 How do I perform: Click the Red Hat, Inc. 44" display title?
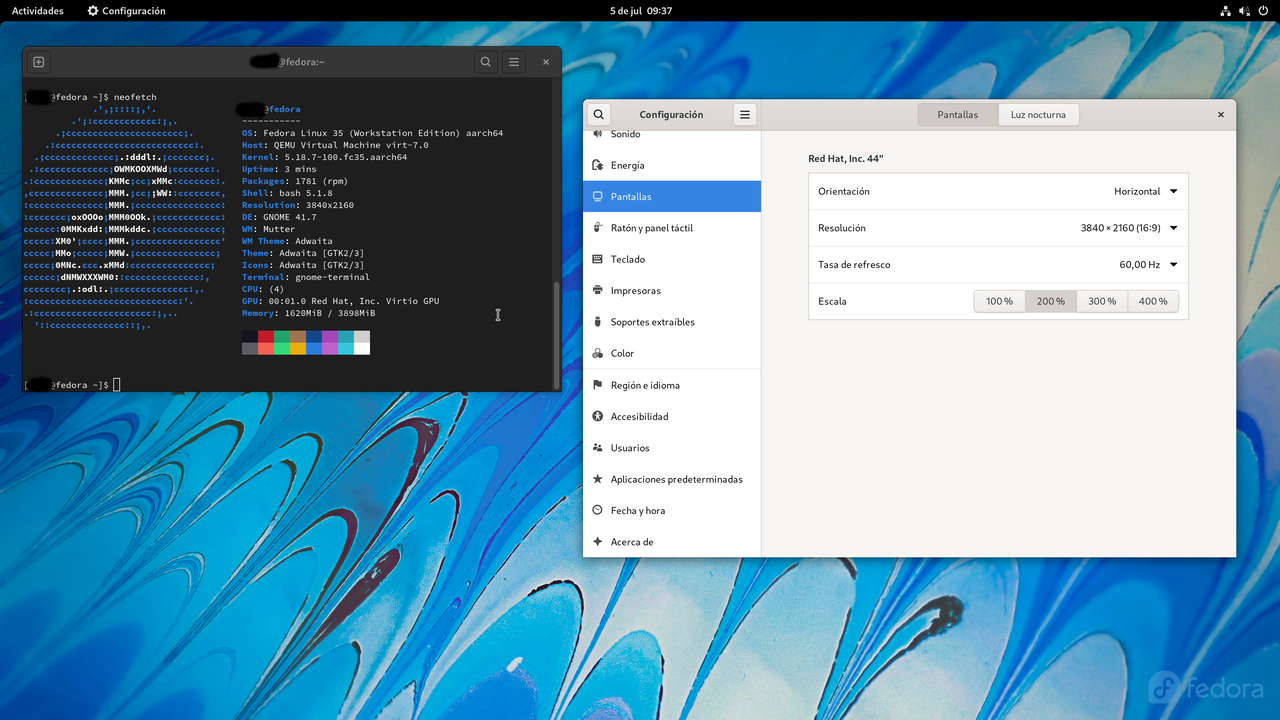(846, 159)
